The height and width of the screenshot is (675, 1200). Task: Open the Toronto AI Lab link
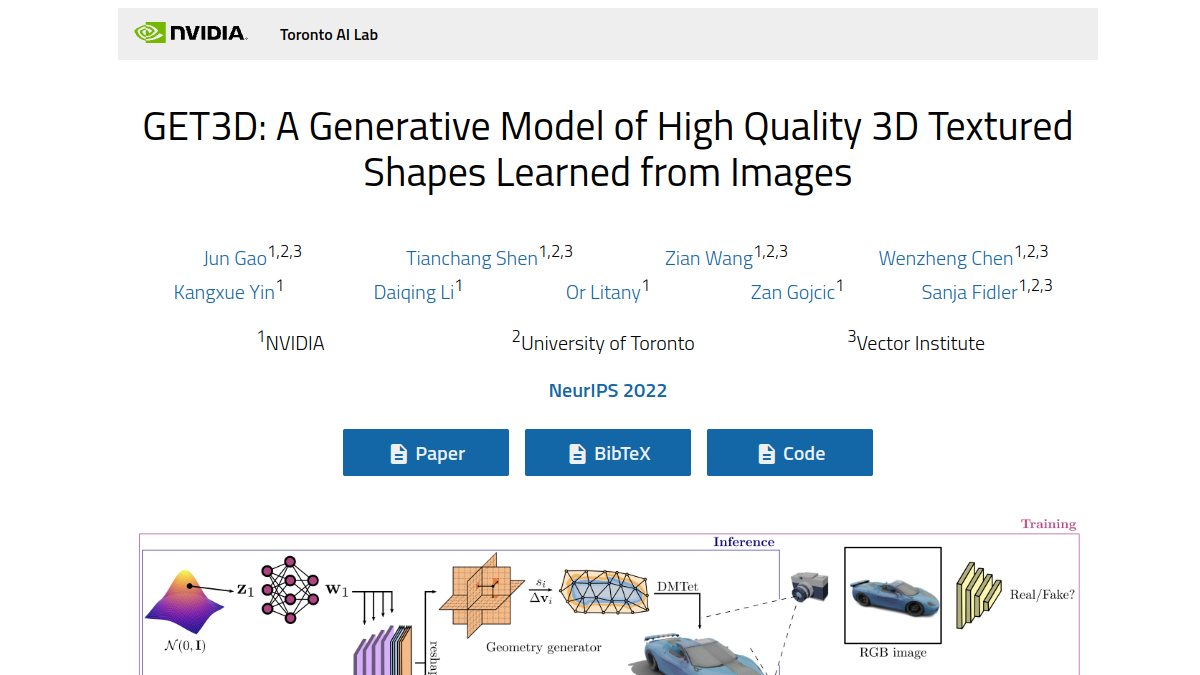pos(329,35)
